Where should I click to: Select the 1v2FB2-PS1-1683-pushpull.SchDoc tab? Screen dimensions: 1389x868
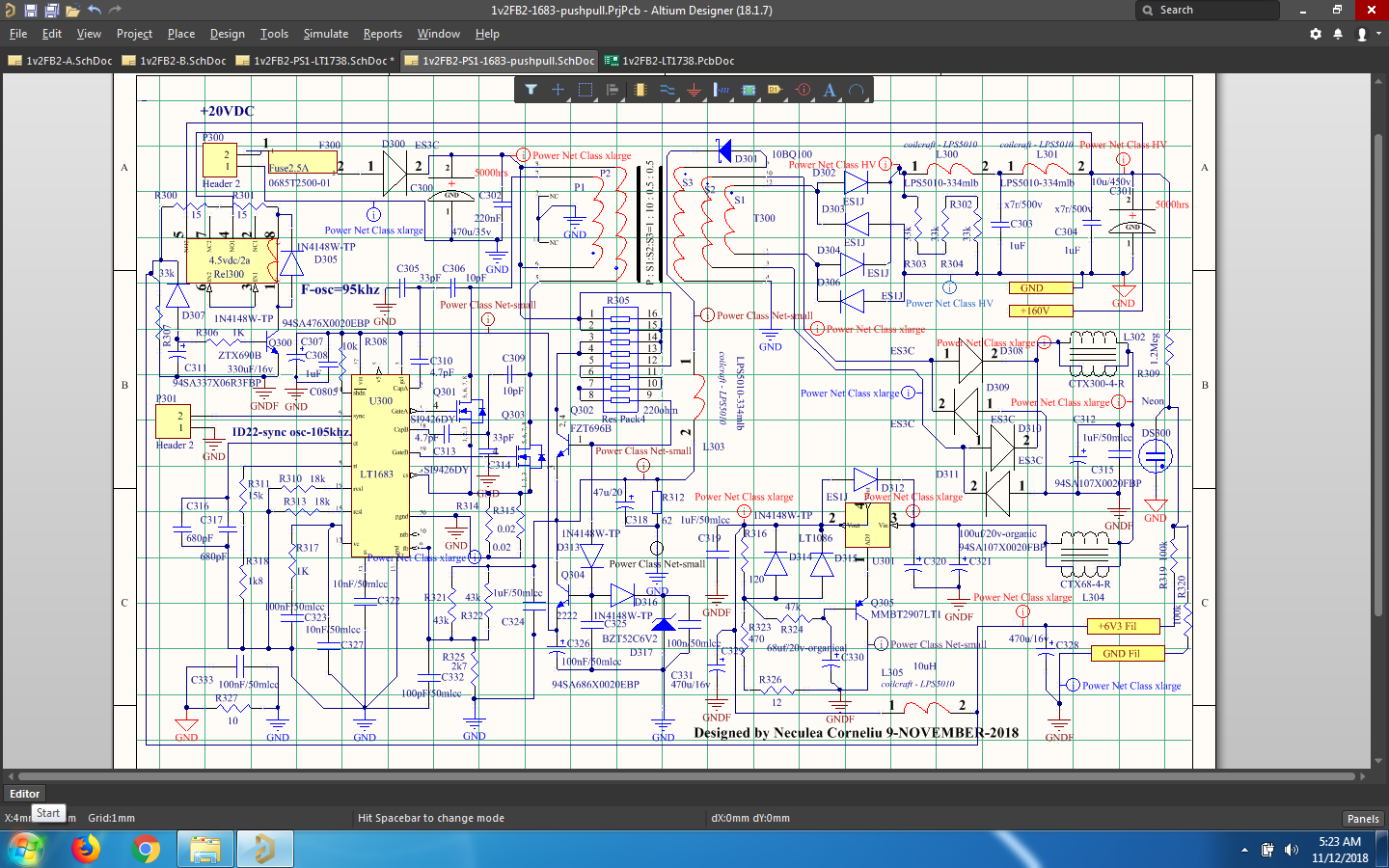(x=500, y=61)
